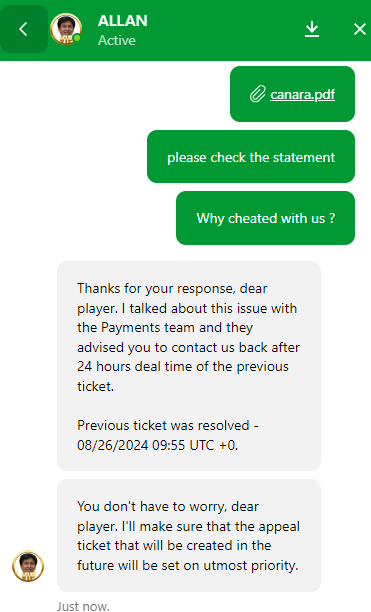Screen dimensions: 371x612
Task: Click the canara.pdf message bubble
Action: pos(292,94)
